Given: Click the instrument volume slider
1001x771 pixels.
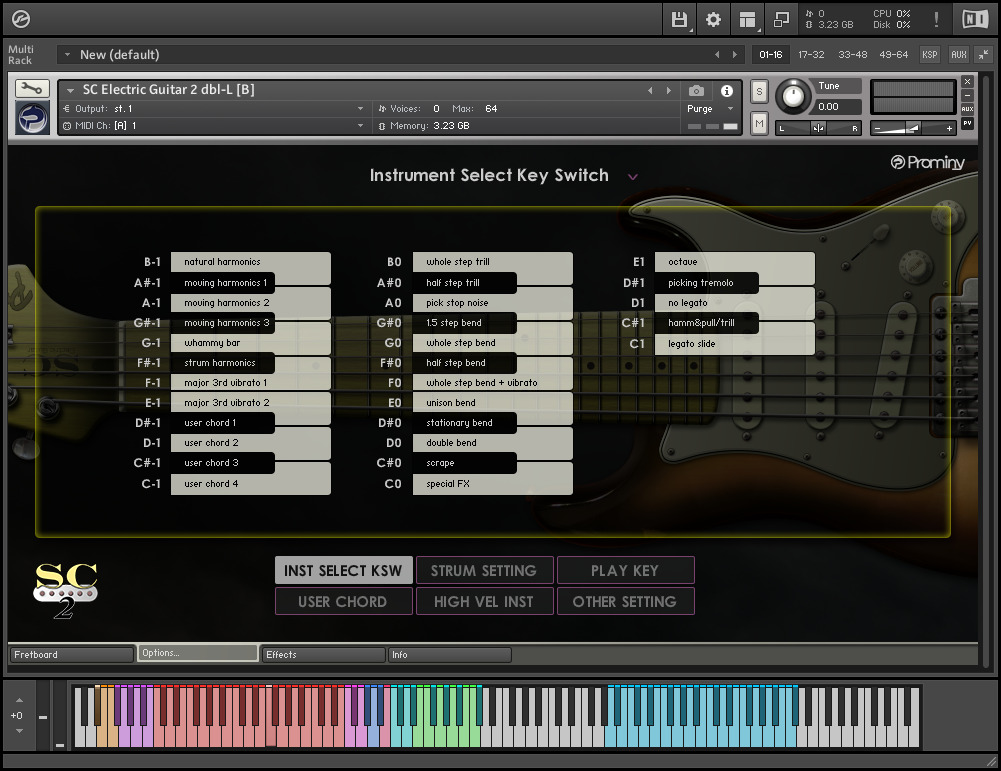Looking at the screenshot, I should 914,129.
